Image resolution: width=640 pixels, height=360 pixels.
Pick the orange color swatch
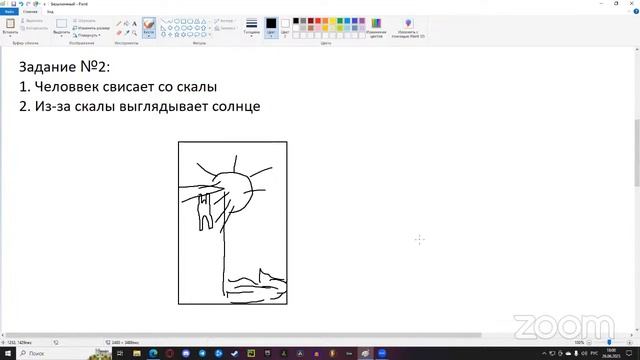[325, 21]
